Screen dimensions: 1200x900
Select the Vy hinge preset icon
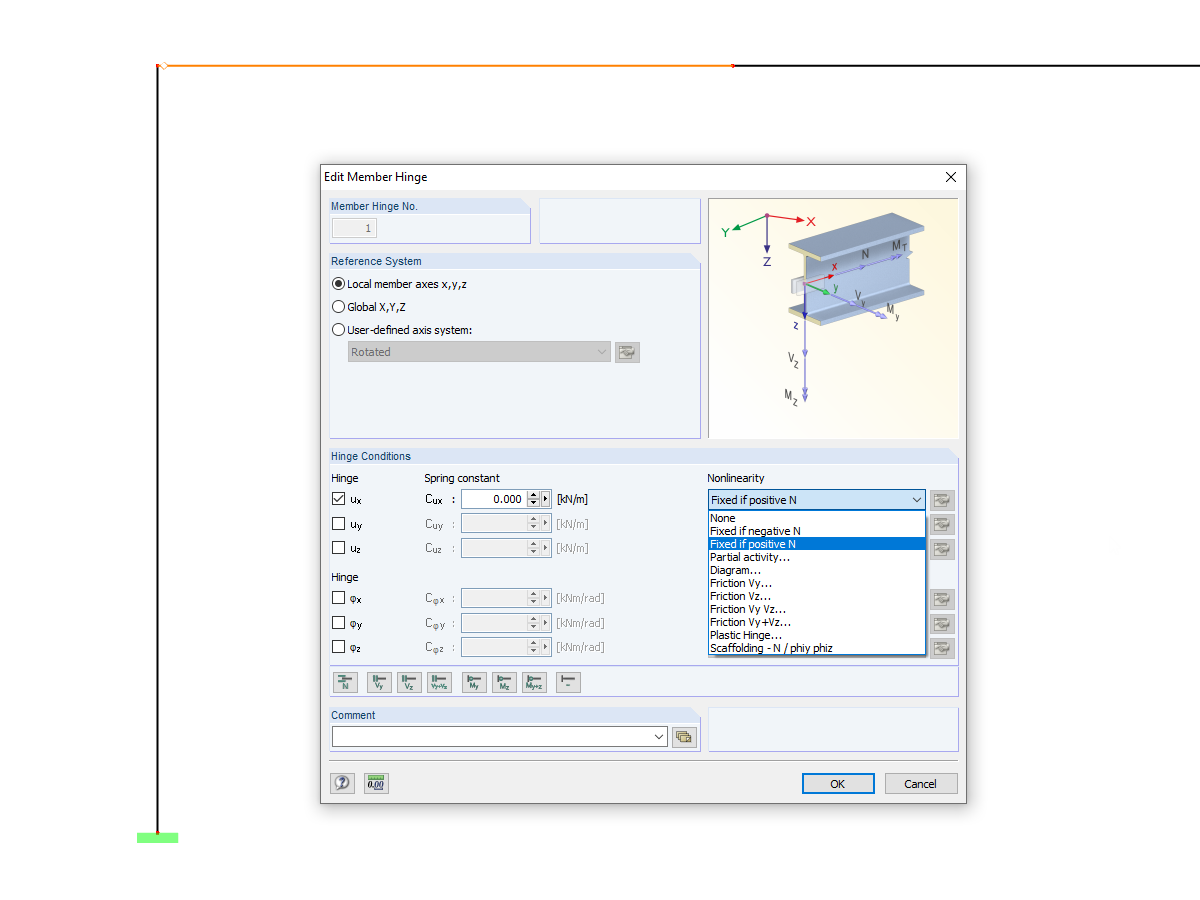coord(377,682)
